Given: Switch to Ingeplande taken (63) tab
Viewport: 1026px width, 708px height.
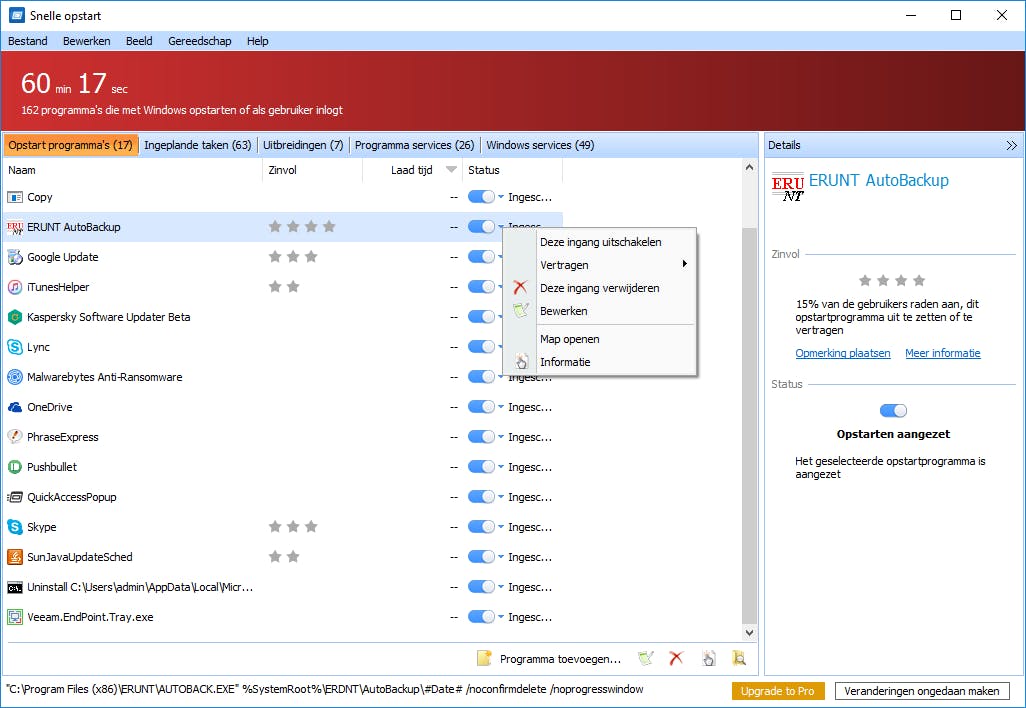Looking at the screenshot, I should click(198, 145).
